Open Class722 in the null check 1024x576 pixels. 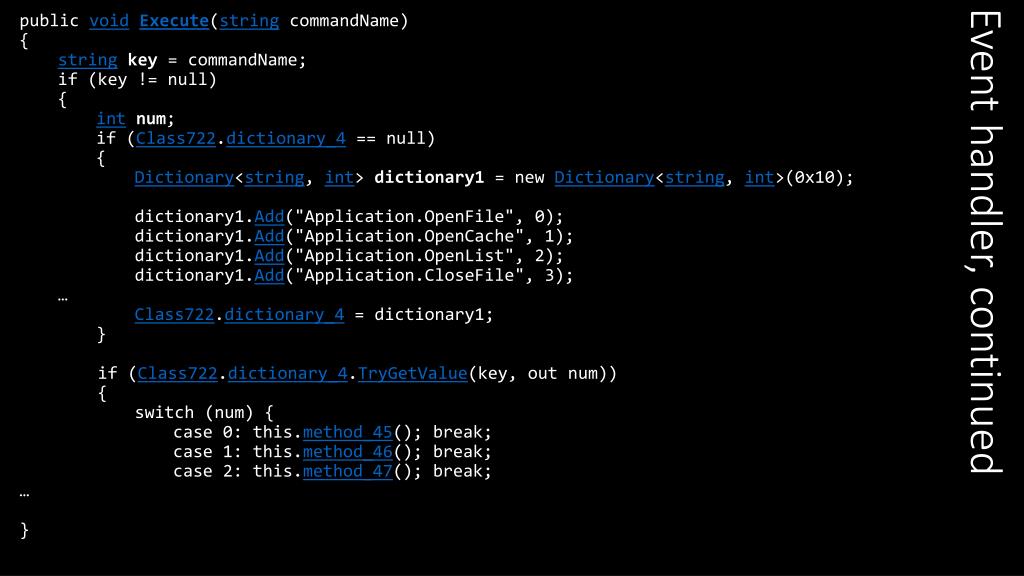pos(176,138)
